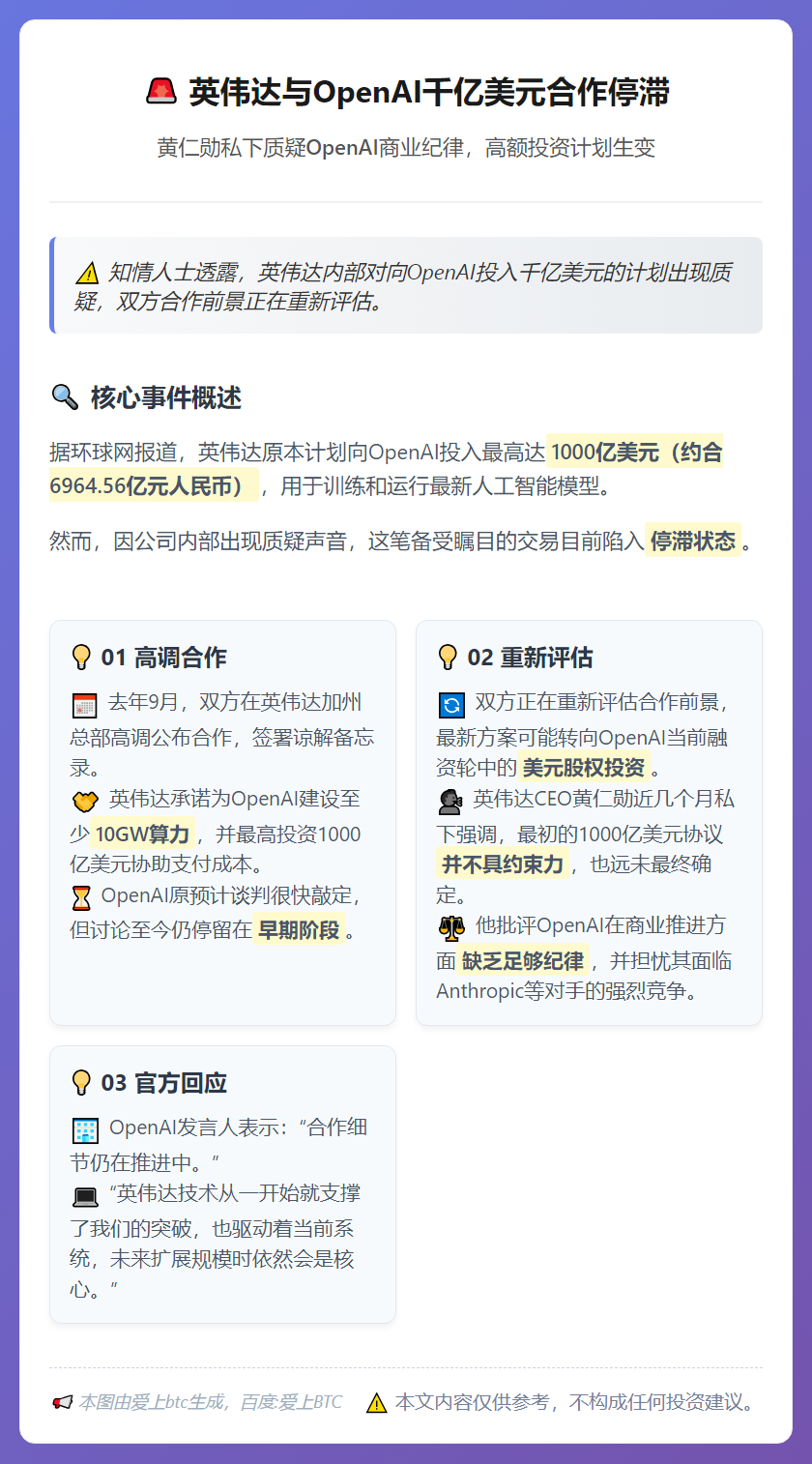Click the megaphone icon in the footer
The height and width of the screenshot is (1464, 812).
(62, 1402)
